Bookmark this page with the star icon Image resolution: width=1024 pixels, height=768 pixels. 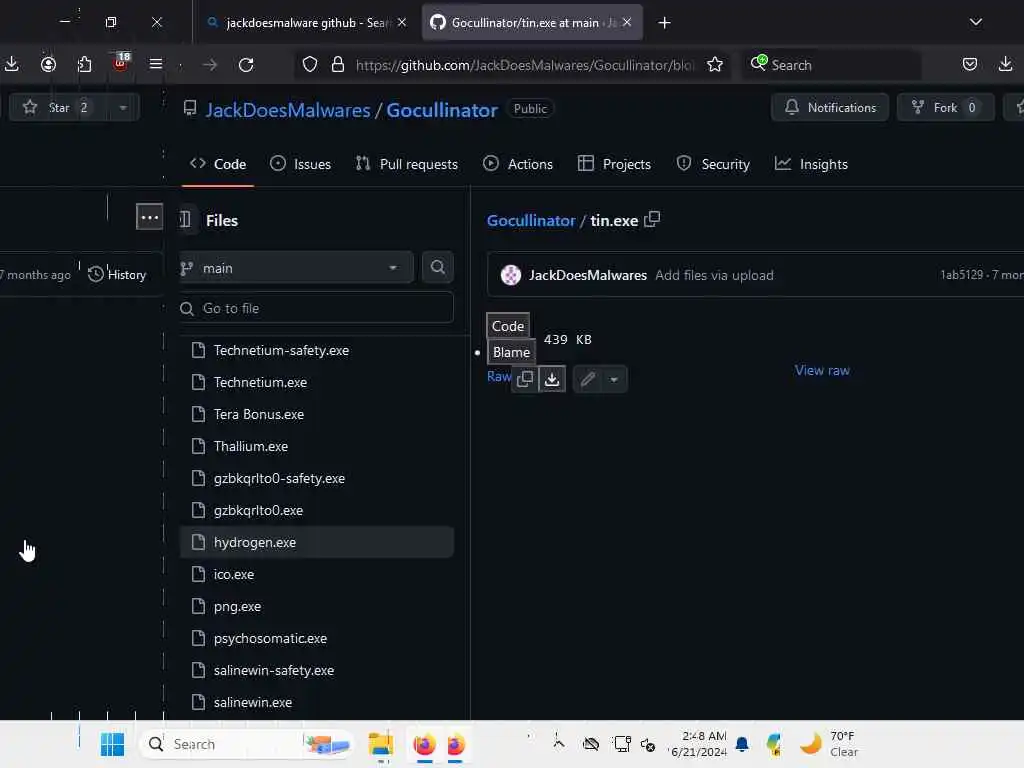[715, 65]
